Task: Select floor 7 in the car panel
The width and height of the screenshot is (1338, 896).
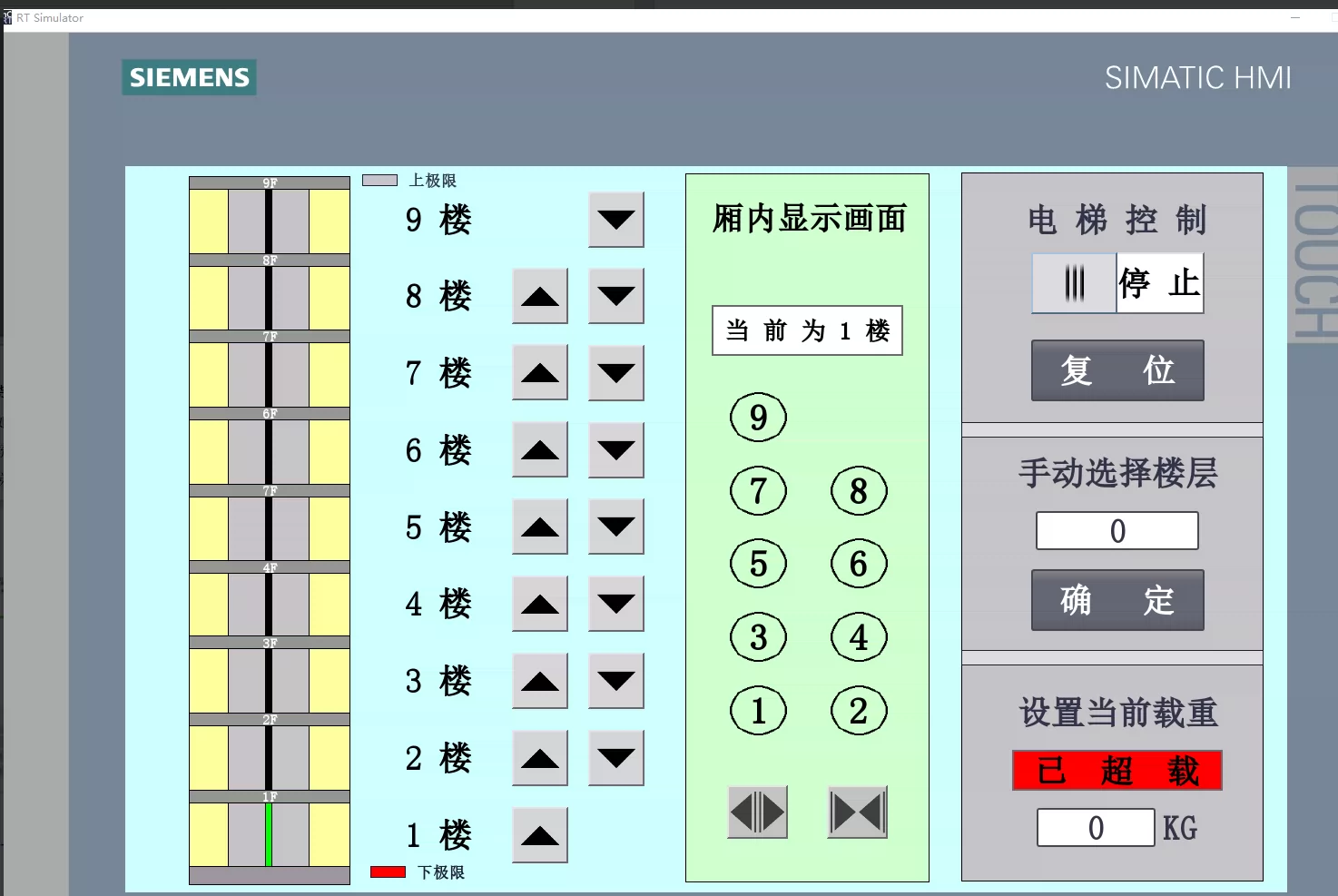Action: point(759,491)
